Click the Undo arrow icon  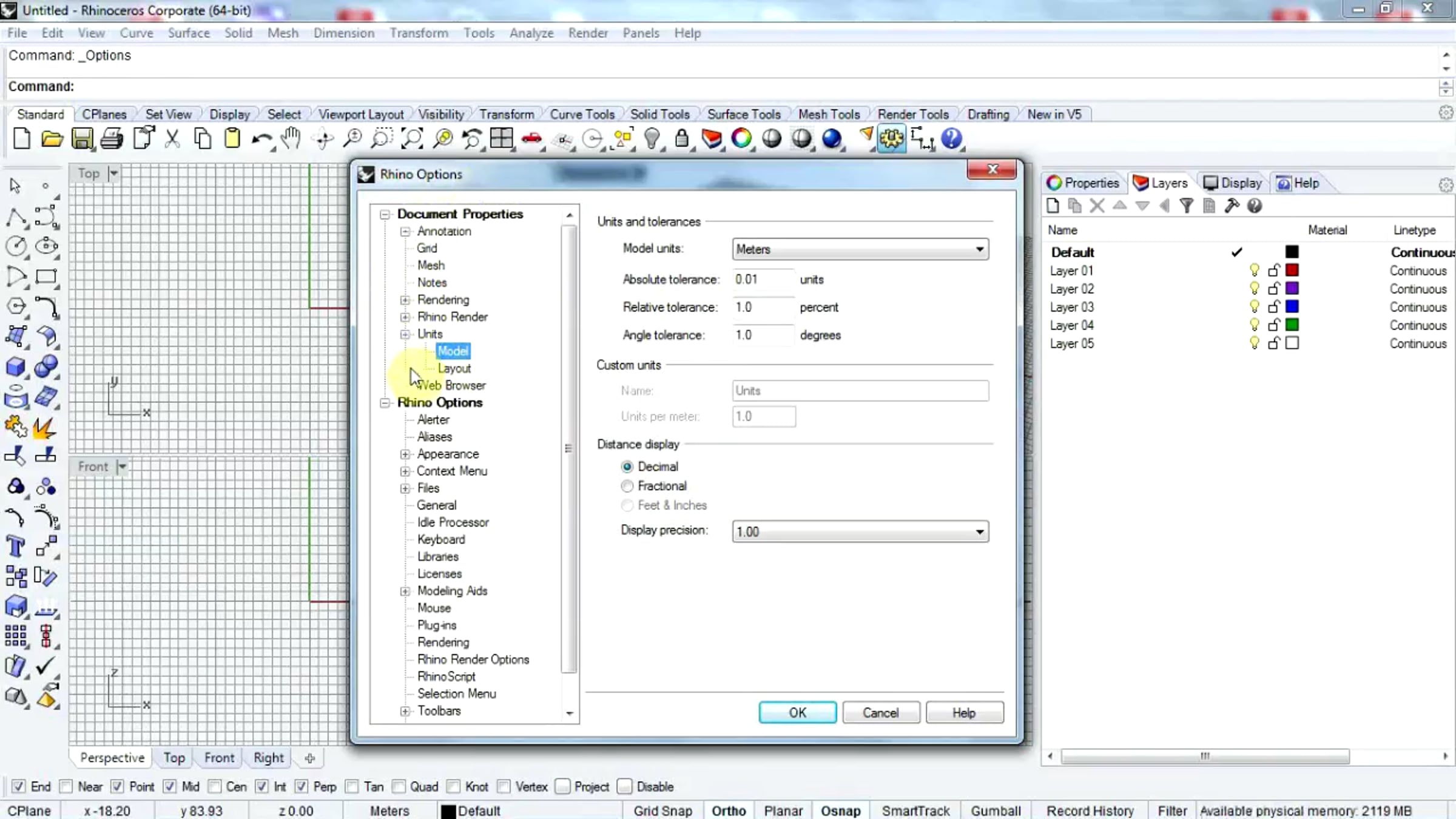(x=261, y=139)
